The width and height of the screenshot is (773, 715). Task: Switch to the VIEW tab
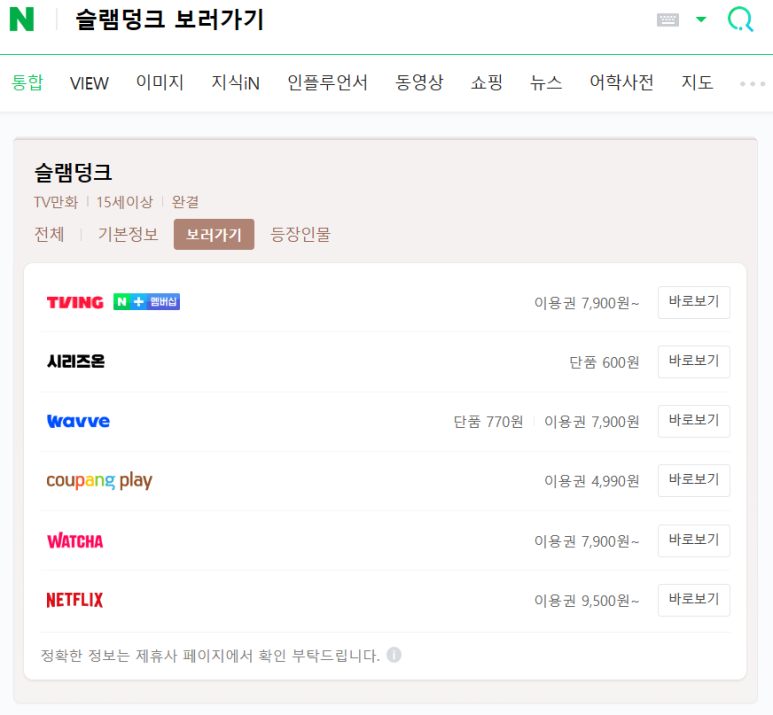(89, 83)
